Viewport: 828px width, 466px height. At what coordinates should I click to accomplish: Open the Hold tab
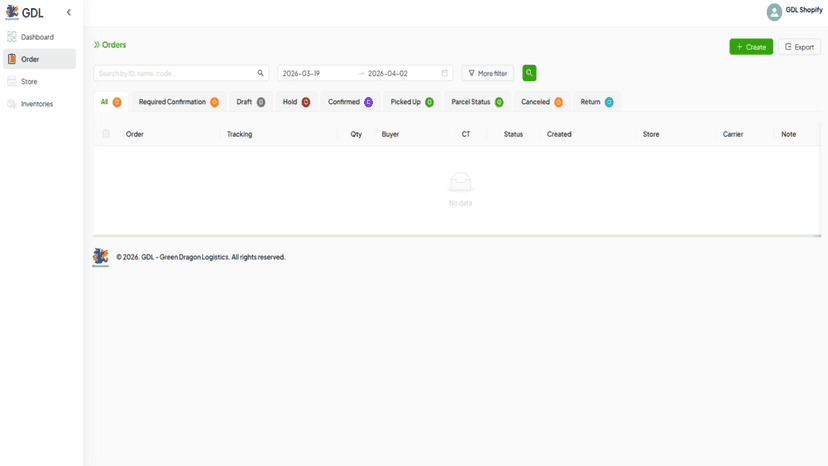pyautogui.click(x=296, y=102)
